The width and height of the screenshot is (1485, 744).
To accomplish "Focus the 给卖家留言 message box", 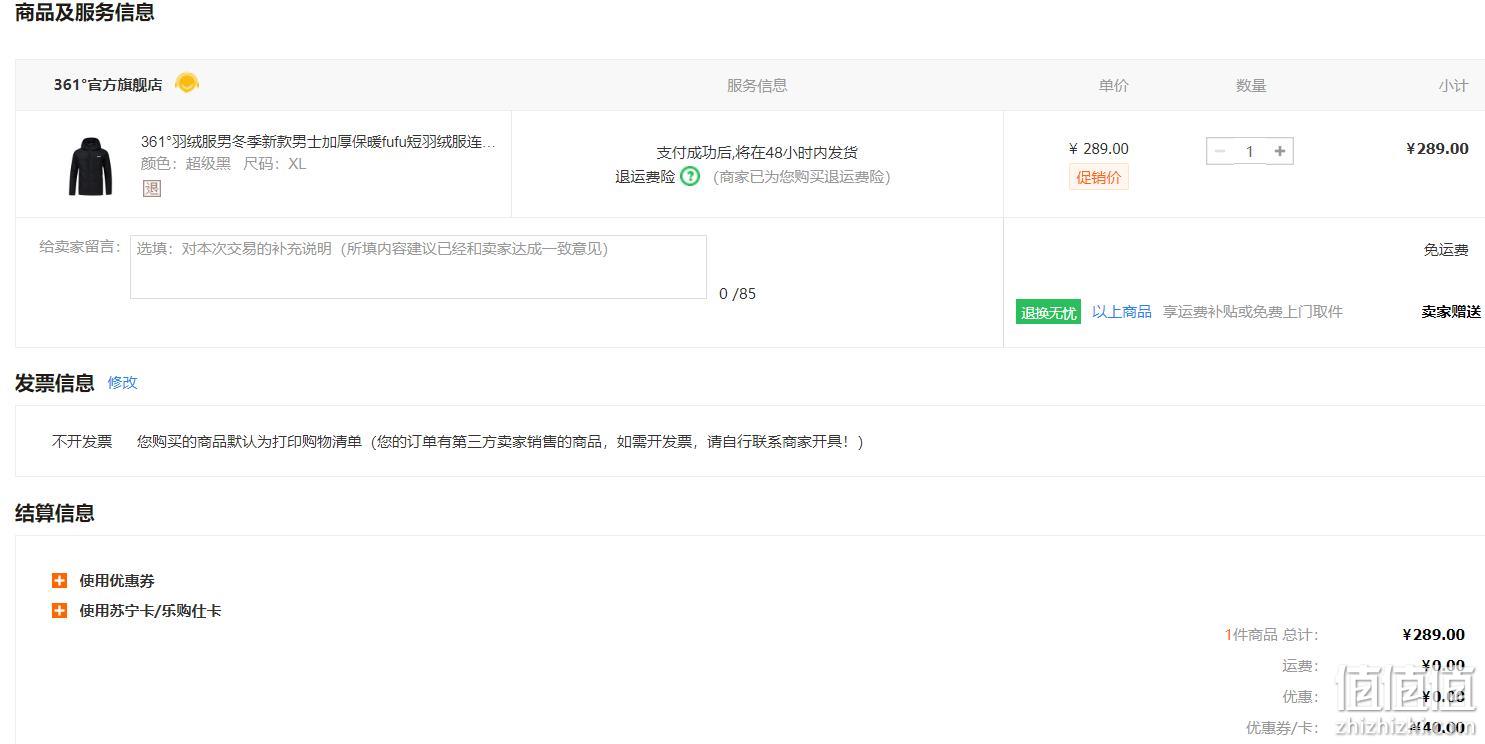I will pyautogui.click(x=418, y=267).
